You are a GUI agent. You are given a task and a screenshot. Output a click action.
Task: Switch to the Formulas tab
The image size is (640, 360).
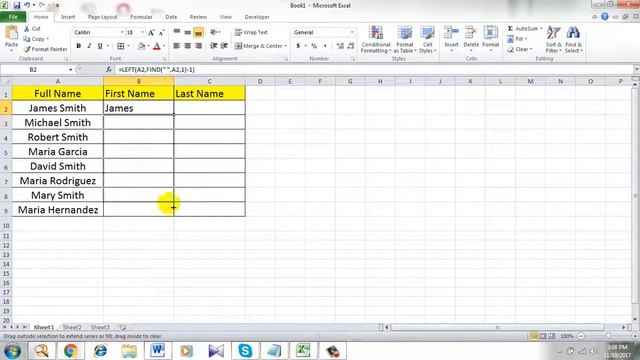point(141,17)
